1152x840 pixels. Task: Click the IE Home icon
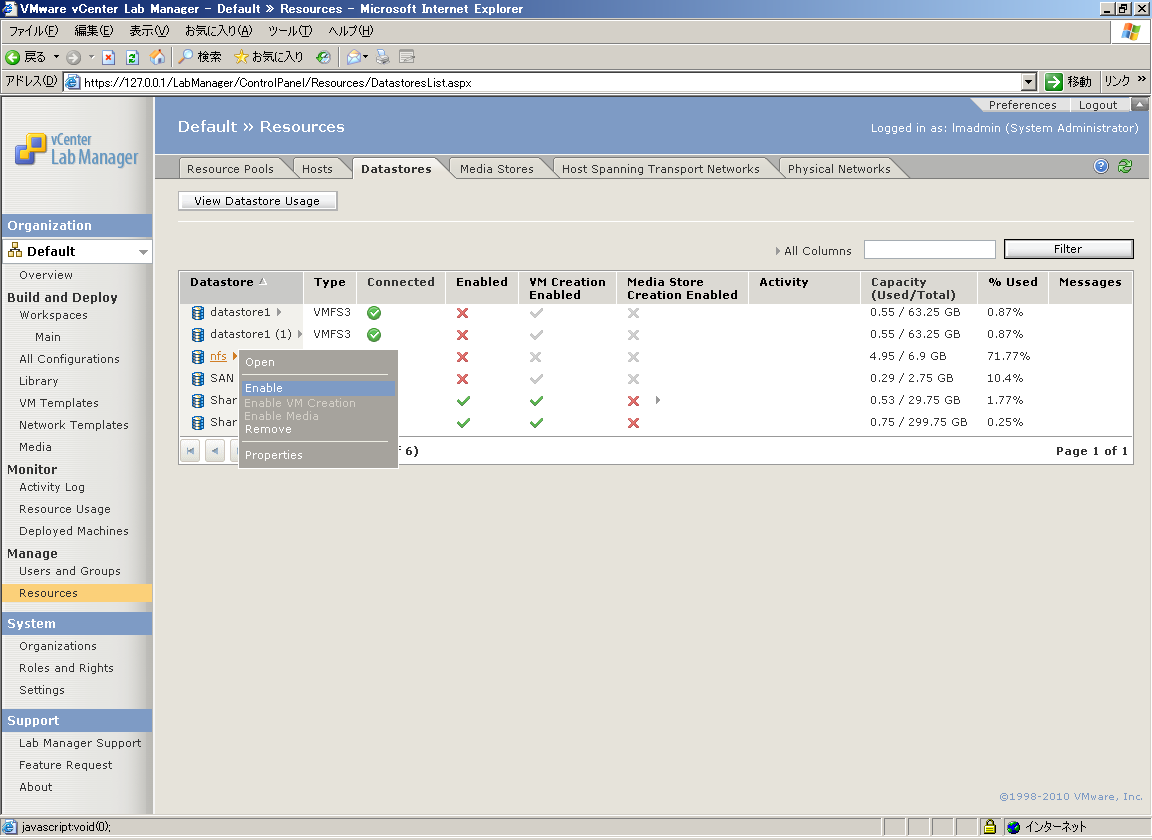pyautogui.click(x=157, y=57)
